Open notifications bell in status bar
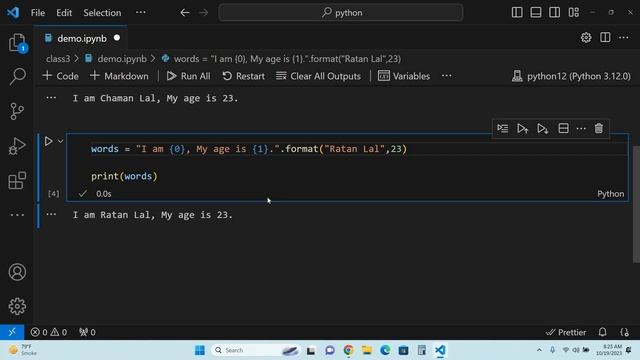 (602, 332)
